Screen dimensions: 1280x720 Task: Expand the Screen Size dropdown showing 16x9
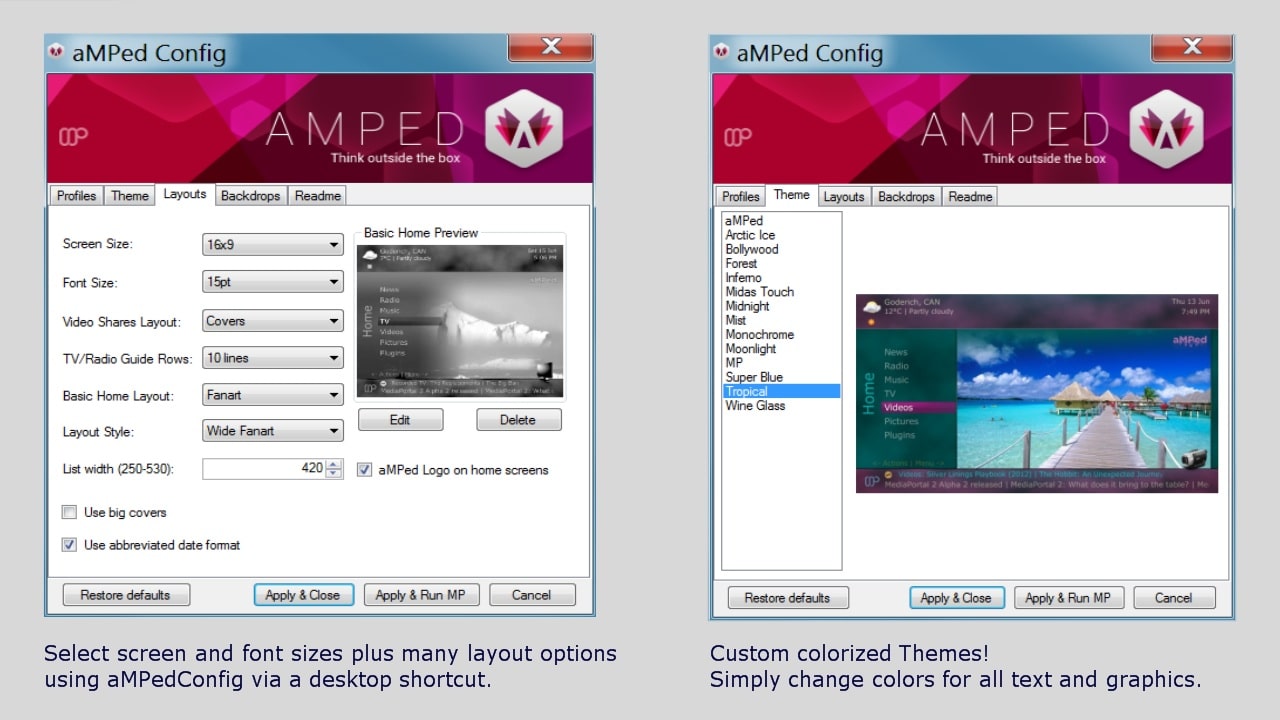point(273,245)
